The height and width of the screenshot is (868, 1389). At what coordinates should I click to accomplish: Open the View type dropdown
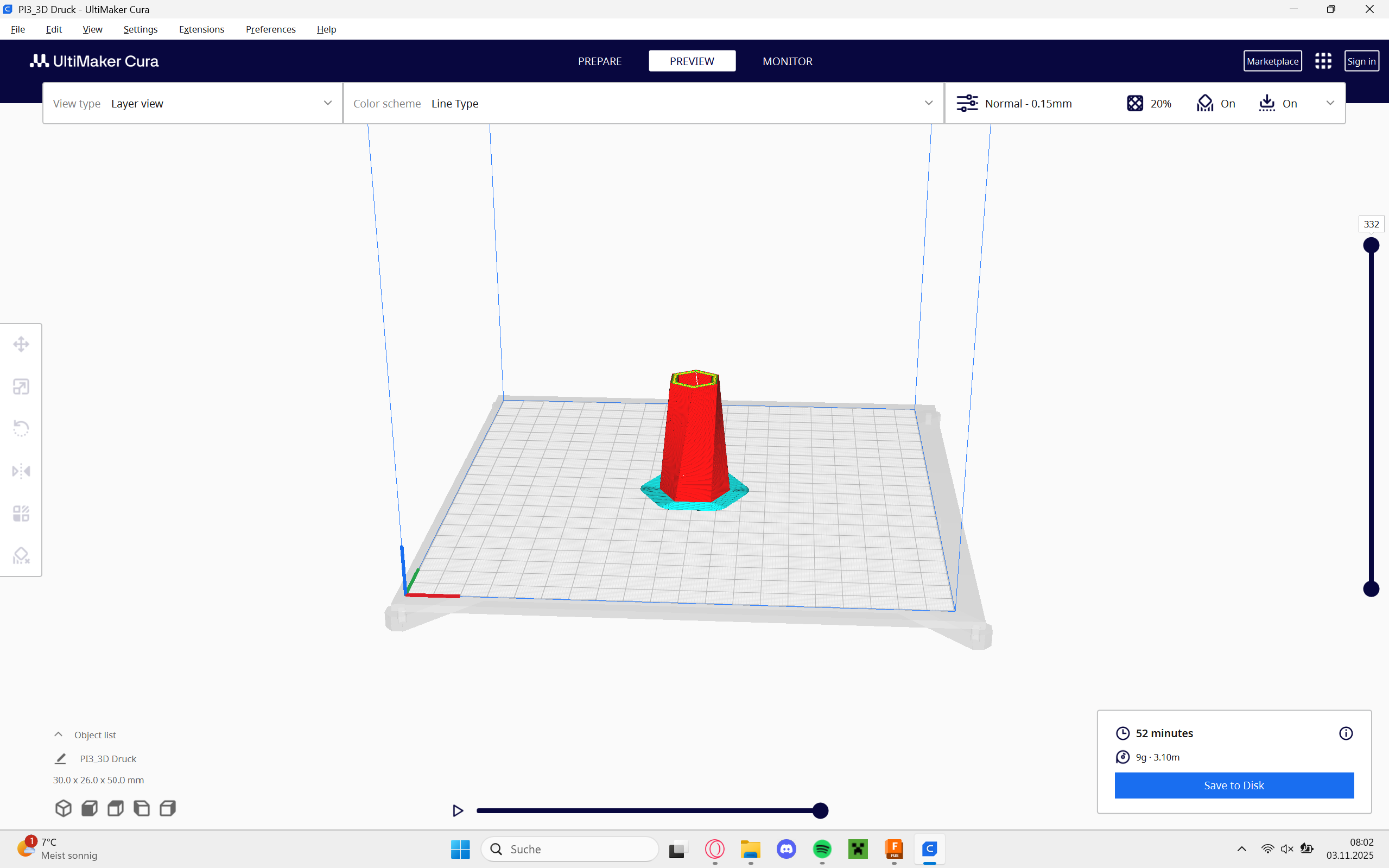point(192,103)
